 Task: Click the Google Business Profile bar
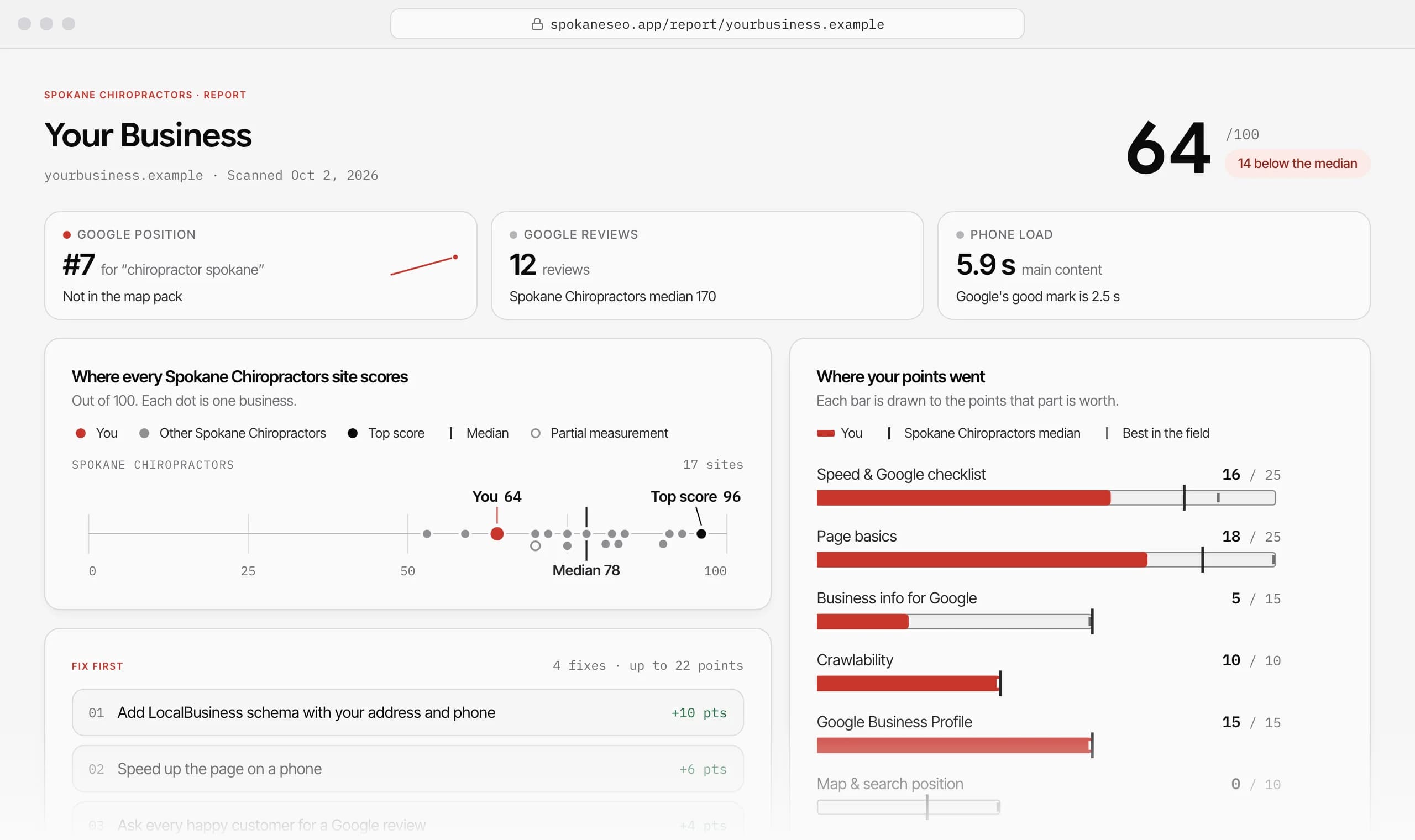point(954,746)
